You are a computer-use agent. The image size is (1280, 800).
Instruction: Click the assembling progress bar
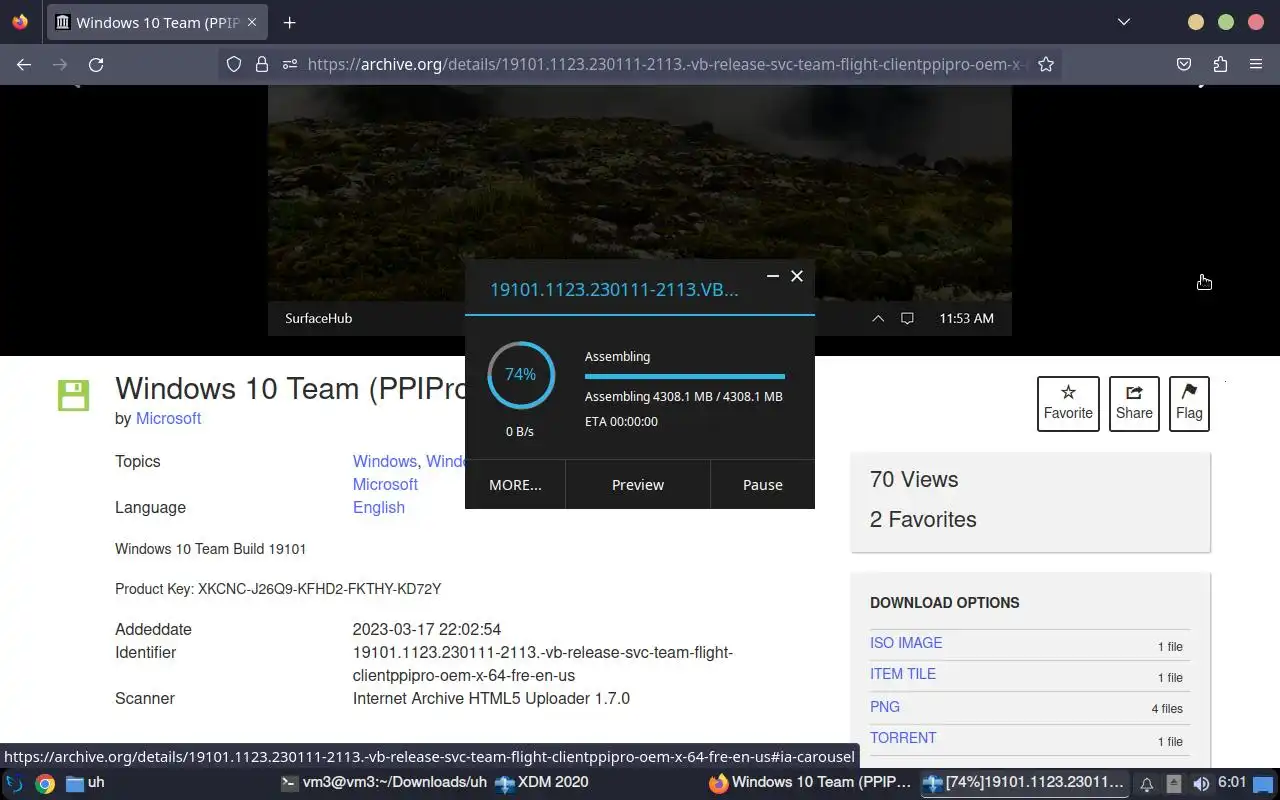coord(685,377)
